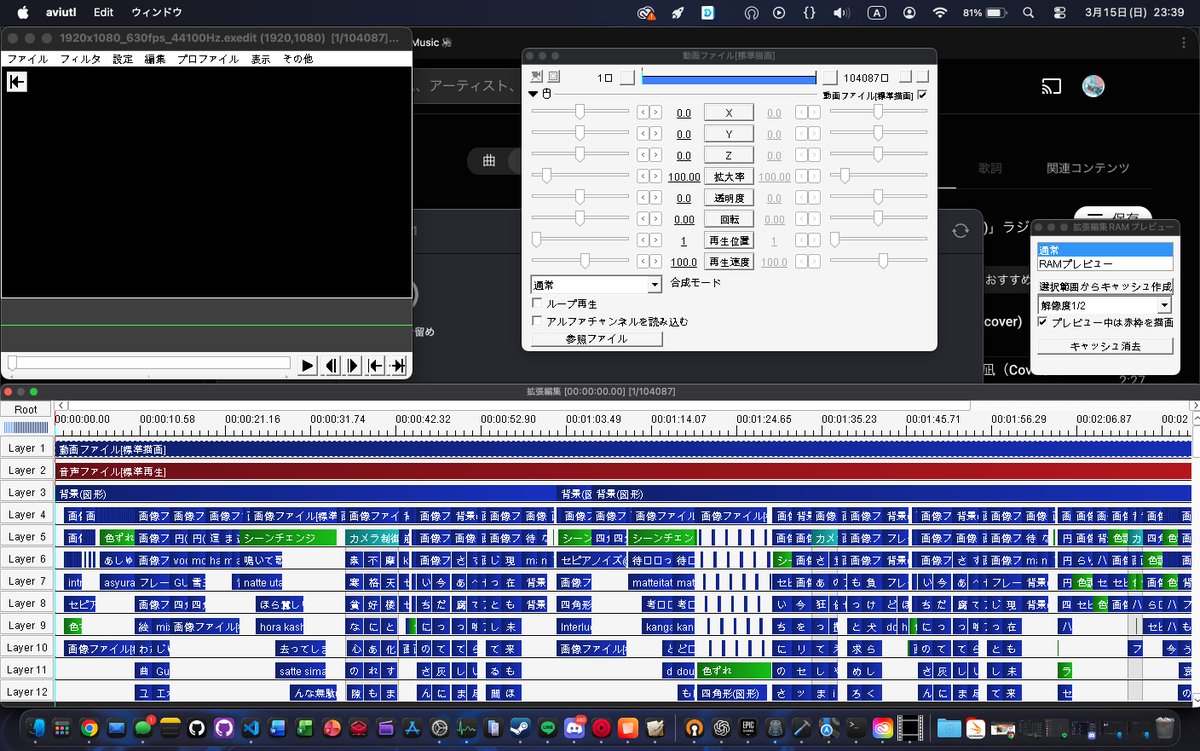
Task: Open Steam from the dock
Action: point(520,728)
